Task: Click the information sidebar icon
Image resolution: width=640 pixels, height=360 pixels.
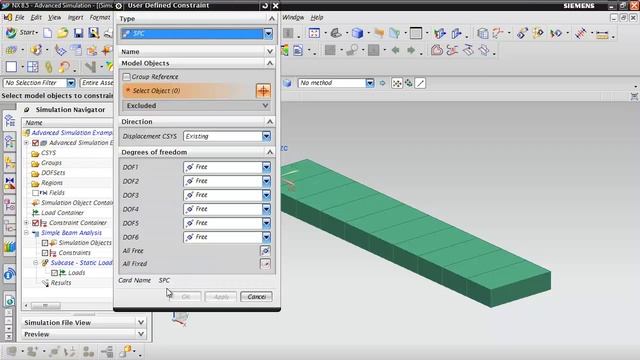Action: (9, 274)
